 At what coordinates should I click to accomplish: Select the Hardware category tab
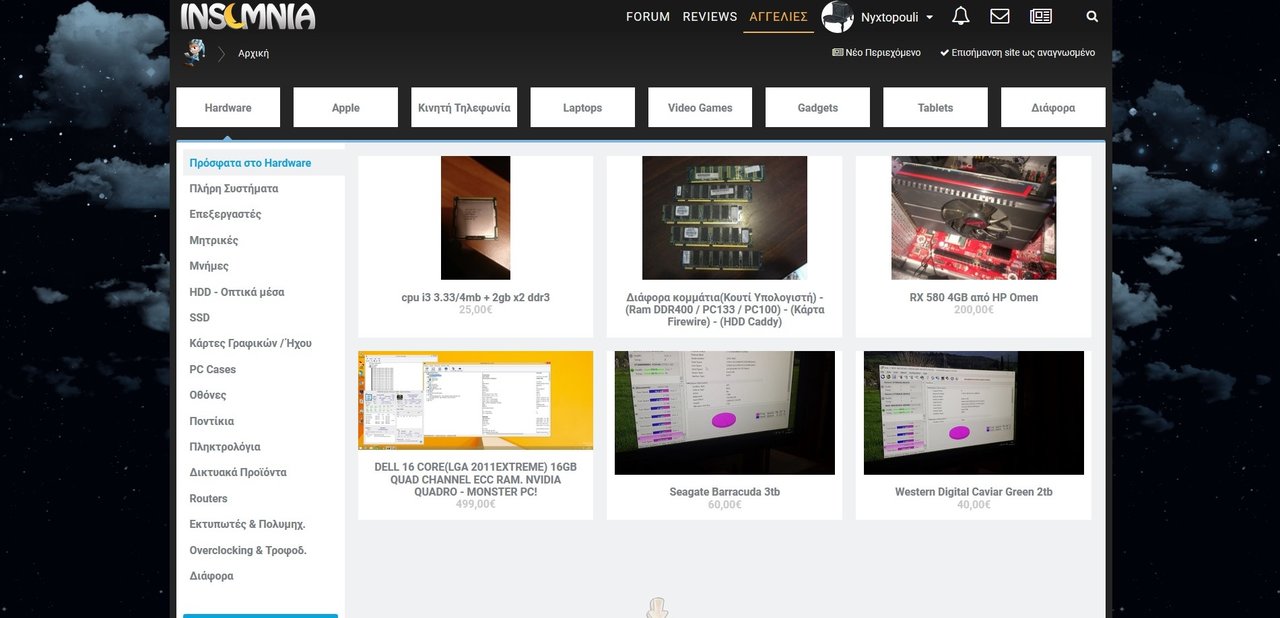[x=228, y=107]
